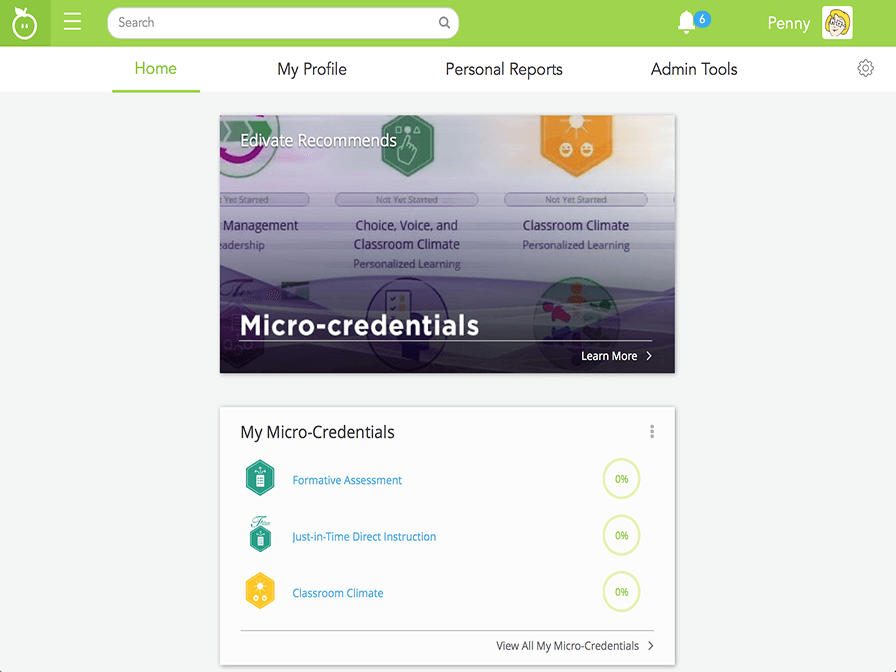The height and width of the screenshot is (672, 896).
Task: Click Learn More on the banner
Action: [609, 356]
